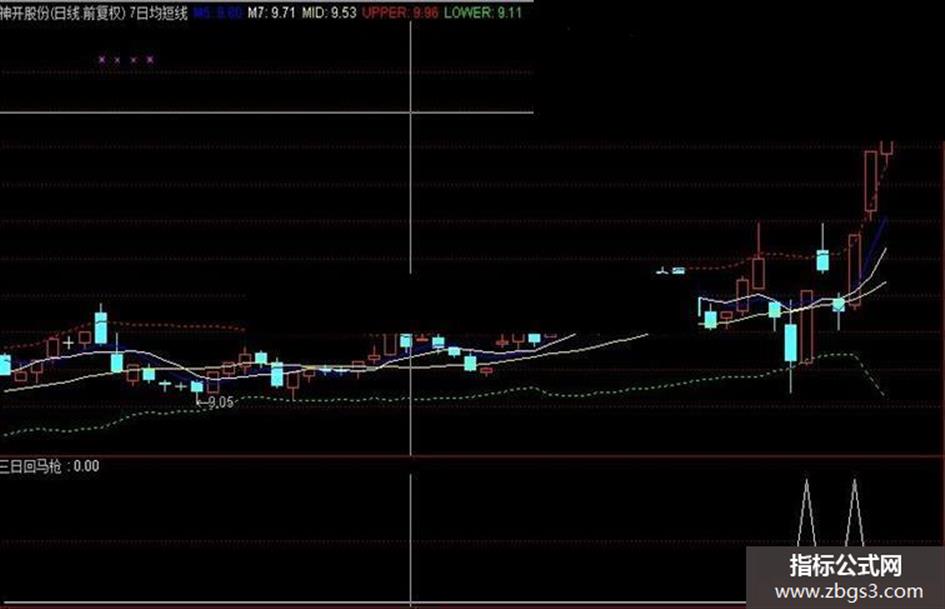Select the green LOWER: 9.11 value

pos(483,13)
